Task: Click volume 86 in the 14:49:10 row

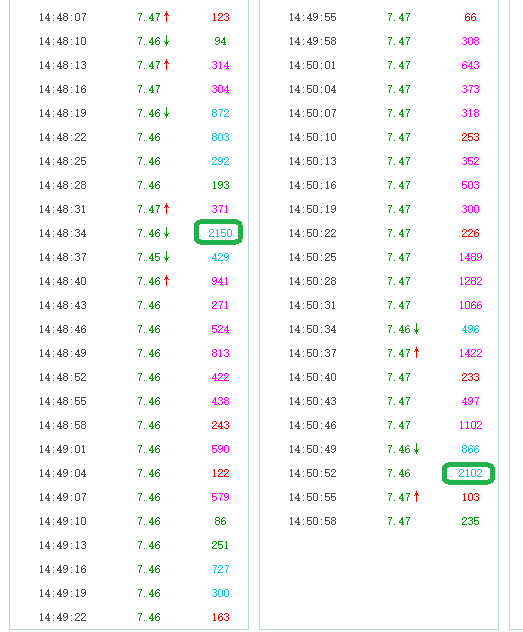Action: coord(220,521)
